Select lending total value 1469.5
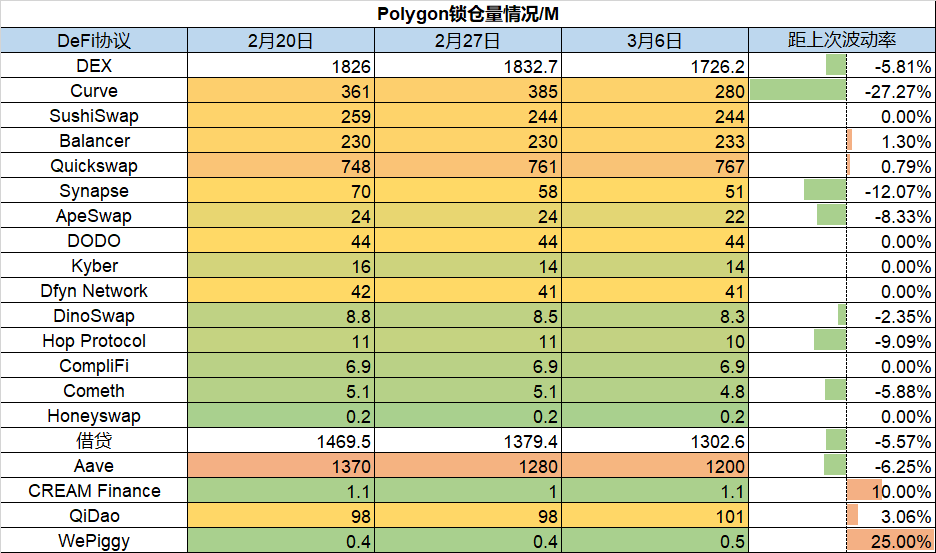936x553 pixels. [281, 440]
